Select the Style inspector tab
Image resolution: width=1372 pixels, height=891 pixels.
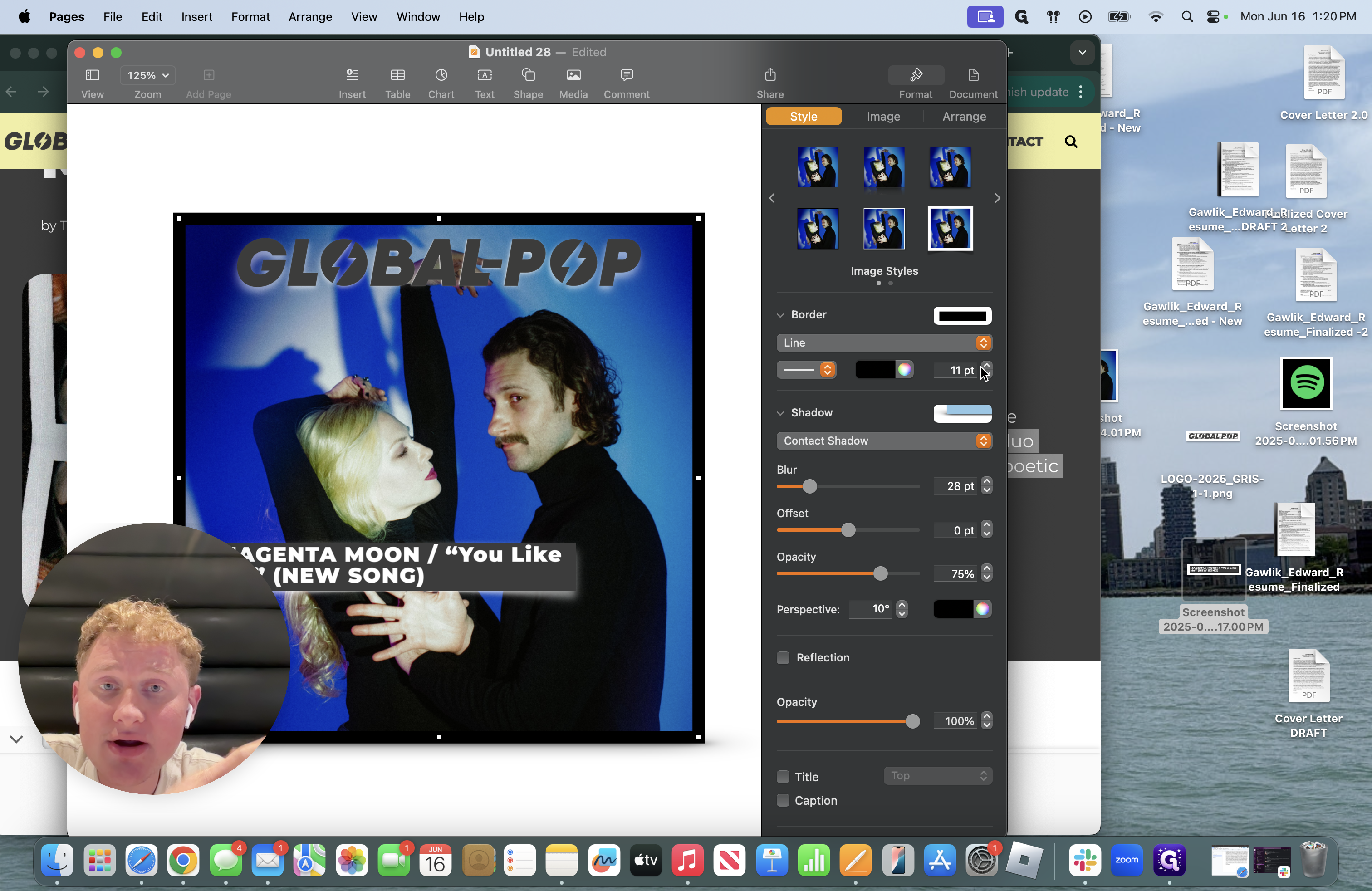(804, 117)
